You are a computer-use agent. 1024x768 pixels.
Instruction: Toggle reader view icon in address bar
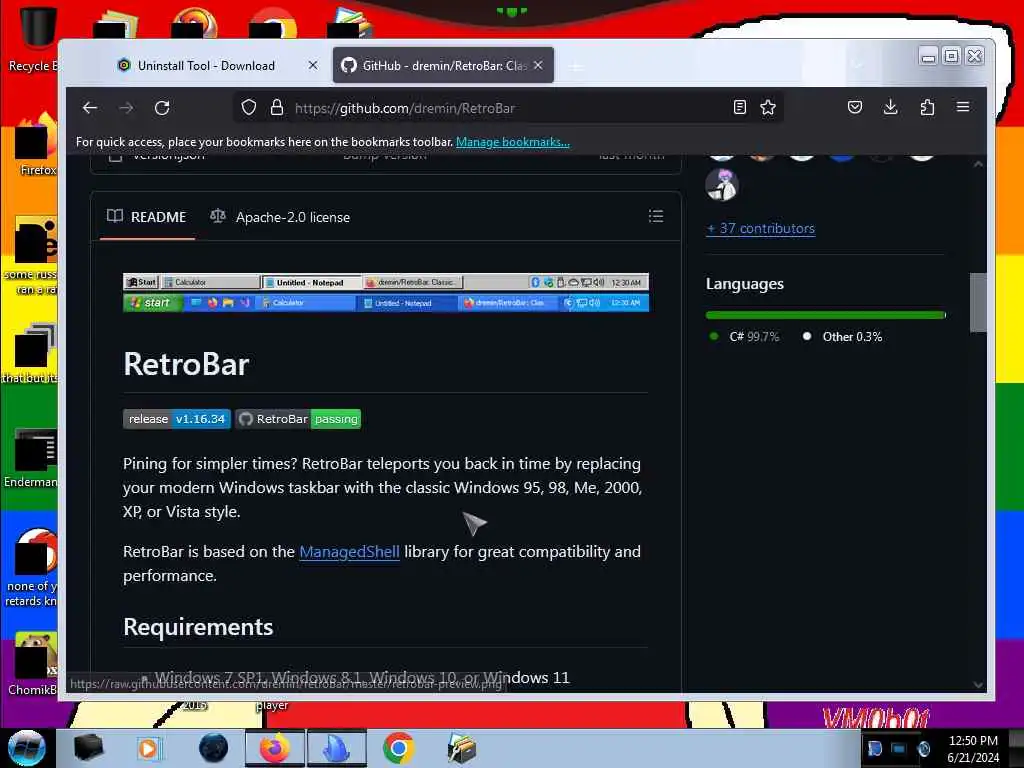click(739, 108)
